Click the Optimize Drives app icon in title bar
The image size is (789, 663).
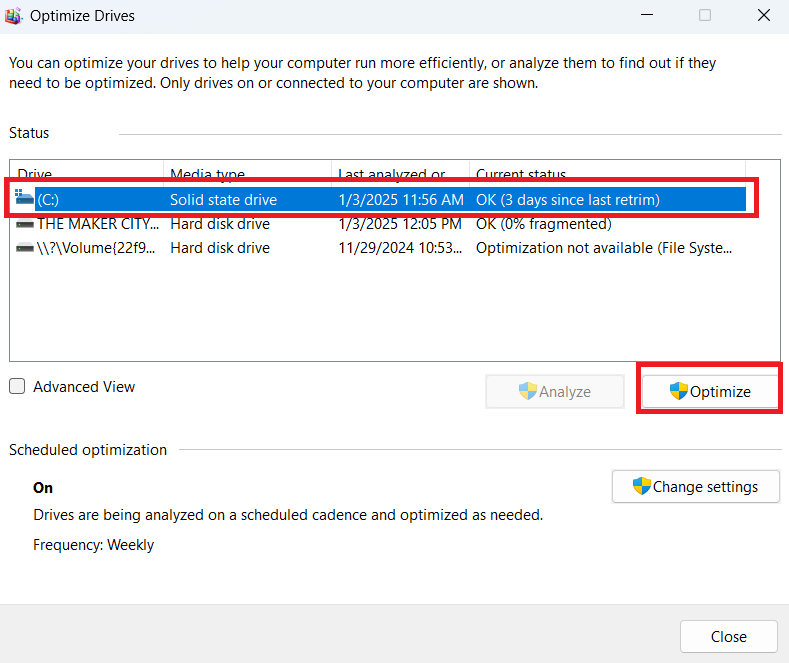click(x=13, y=16)
